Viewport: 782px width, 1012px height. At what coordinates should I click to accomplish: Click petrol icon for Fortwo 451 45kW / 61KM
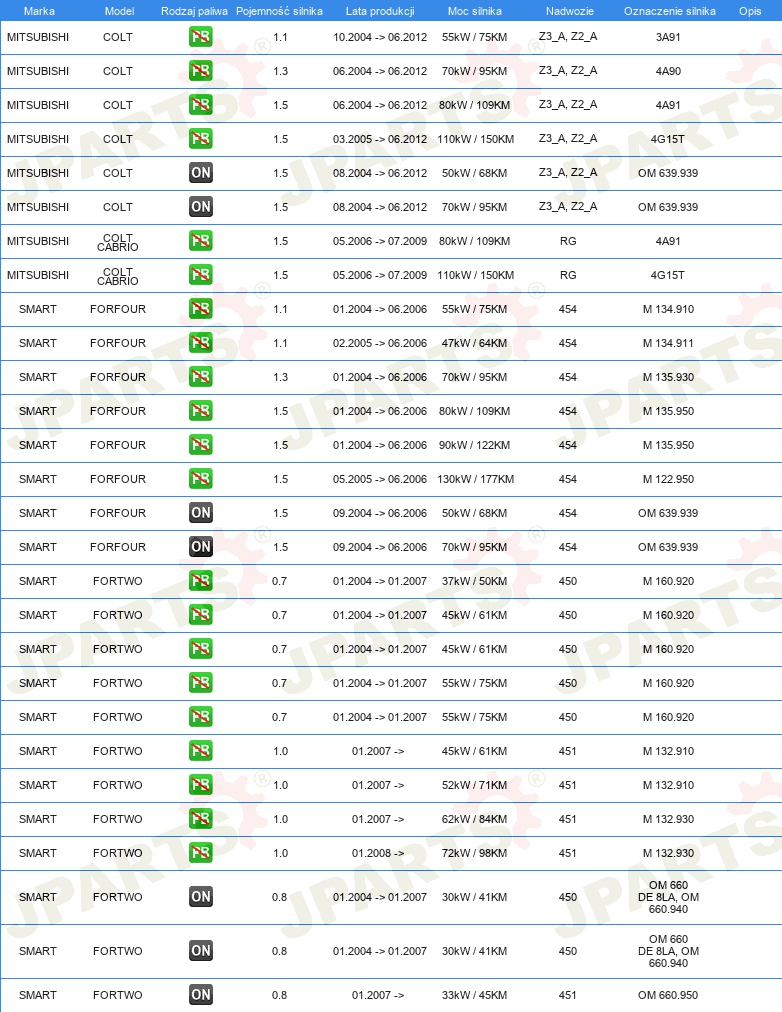click(201, 751)
